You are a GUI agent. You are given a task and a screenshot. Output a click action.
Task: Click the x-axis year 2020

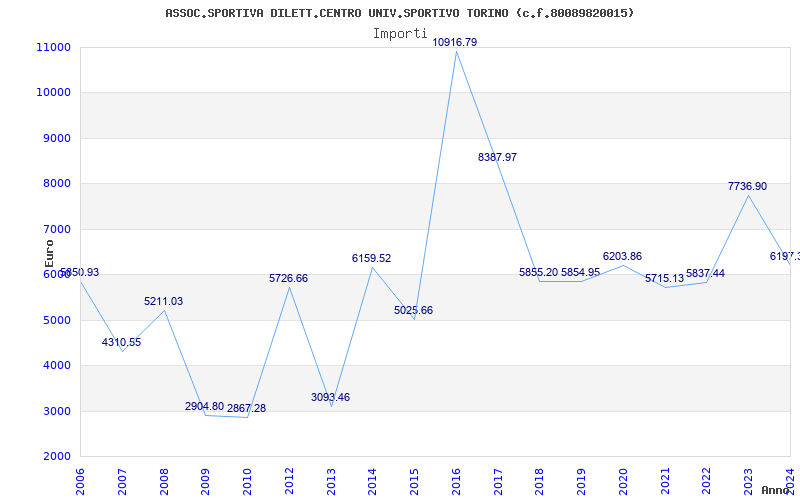point(623,482)
